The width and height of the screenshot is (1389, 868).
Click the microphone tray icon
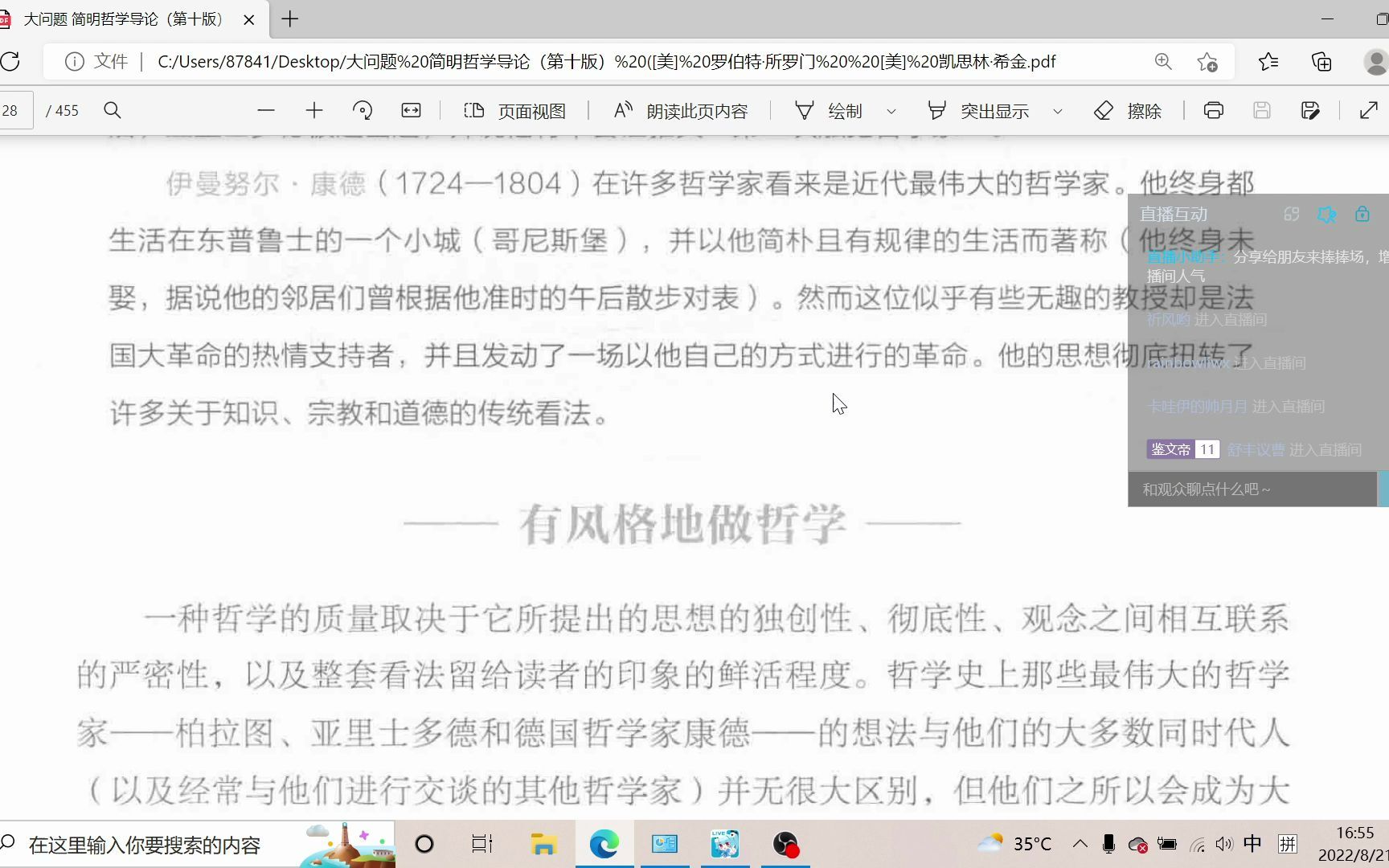click(x=1108, y=844)
